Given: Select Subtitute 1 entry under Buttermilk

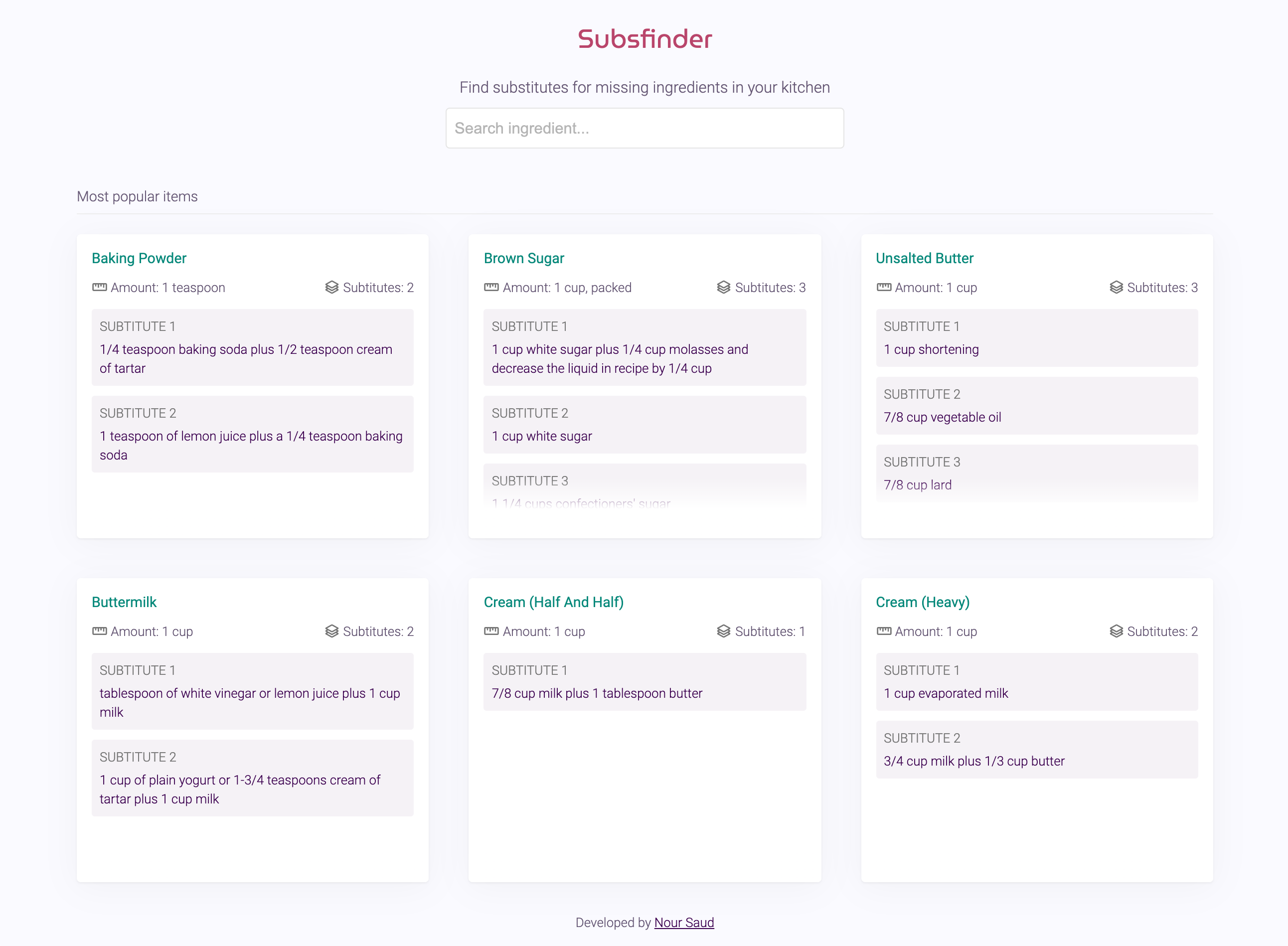Looking at the screenshot, I should (252, 691).
